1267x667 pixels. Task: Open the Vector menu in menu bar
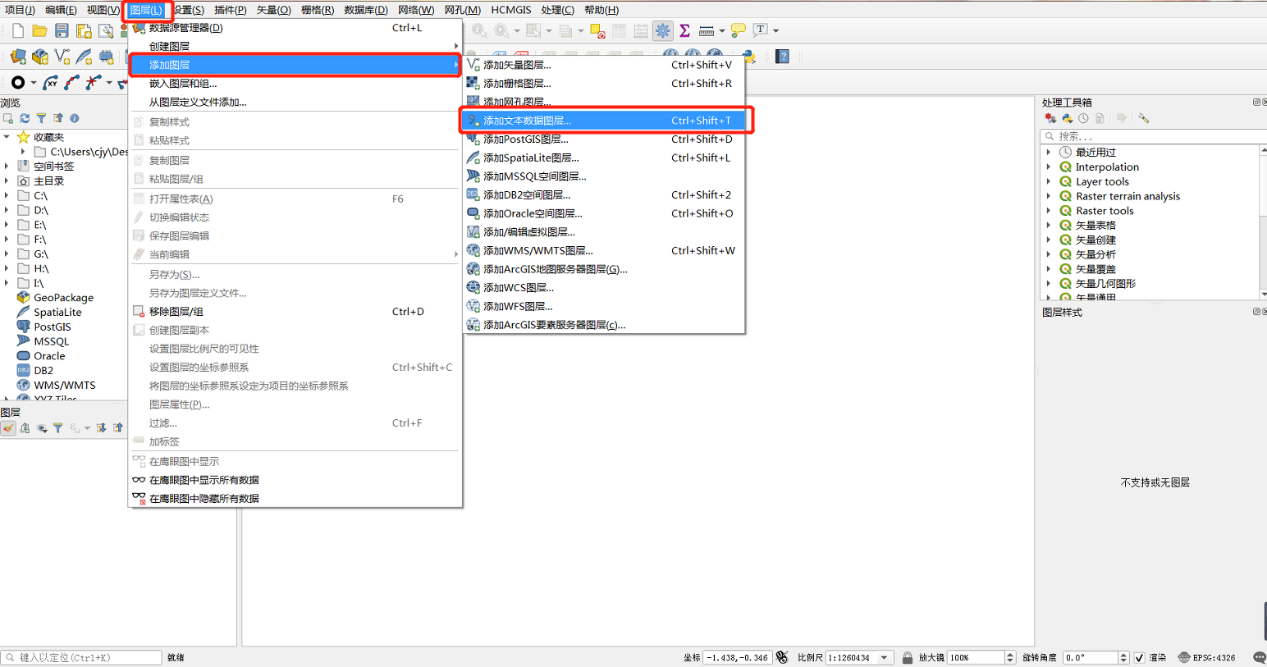tap(273, 10)
